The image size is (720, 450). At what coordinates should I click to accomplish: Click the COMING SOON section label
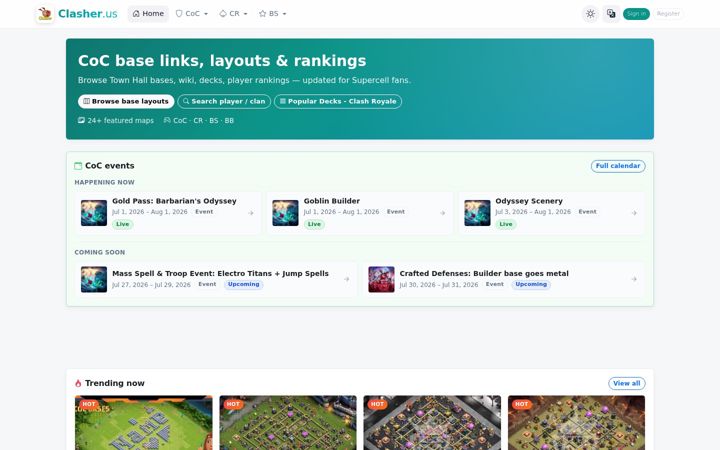point(100,252)
